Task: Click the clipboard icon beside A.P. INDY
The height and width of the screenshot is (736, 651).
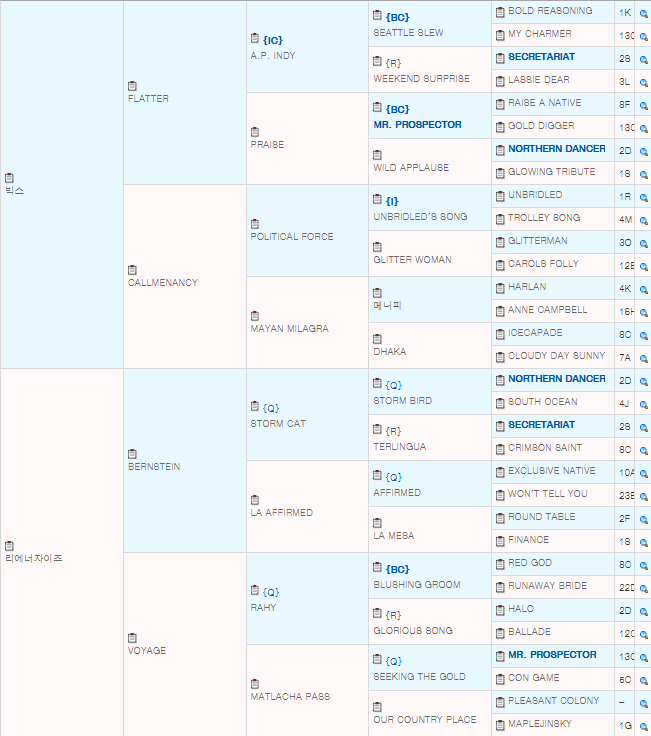Action: pos(255,40)
